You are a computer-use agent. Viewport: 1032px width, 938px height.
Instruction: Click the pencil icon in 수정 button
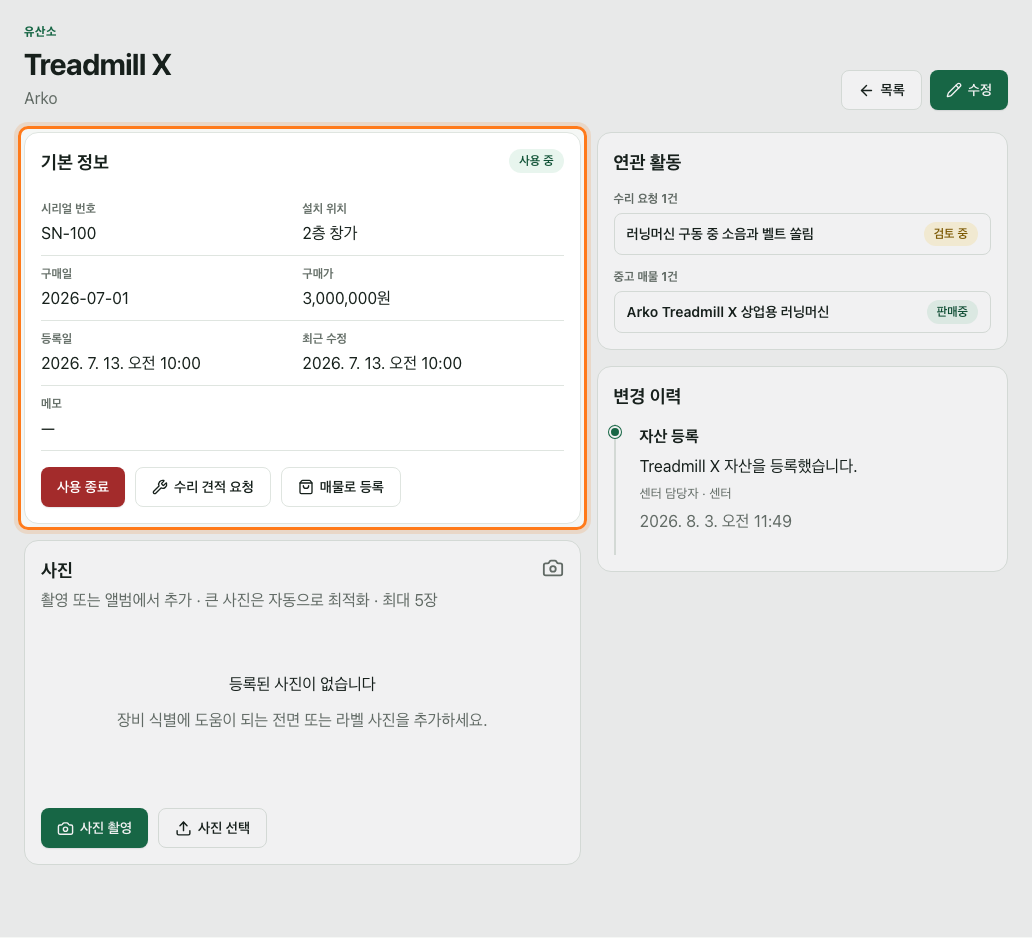(953, 90)
